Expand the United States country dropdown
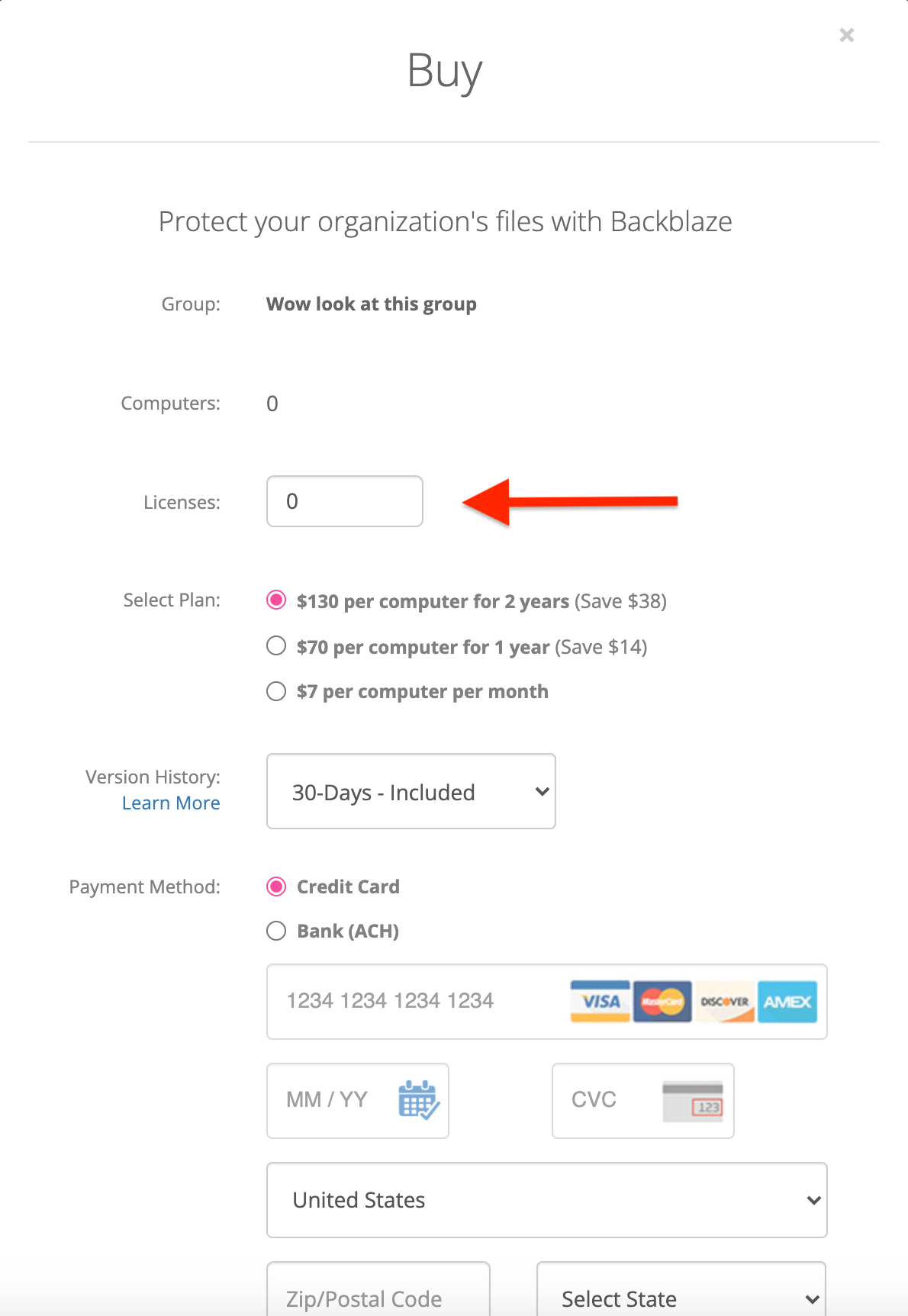This screenshot has width=908, height=1316. coord(547,1200)
